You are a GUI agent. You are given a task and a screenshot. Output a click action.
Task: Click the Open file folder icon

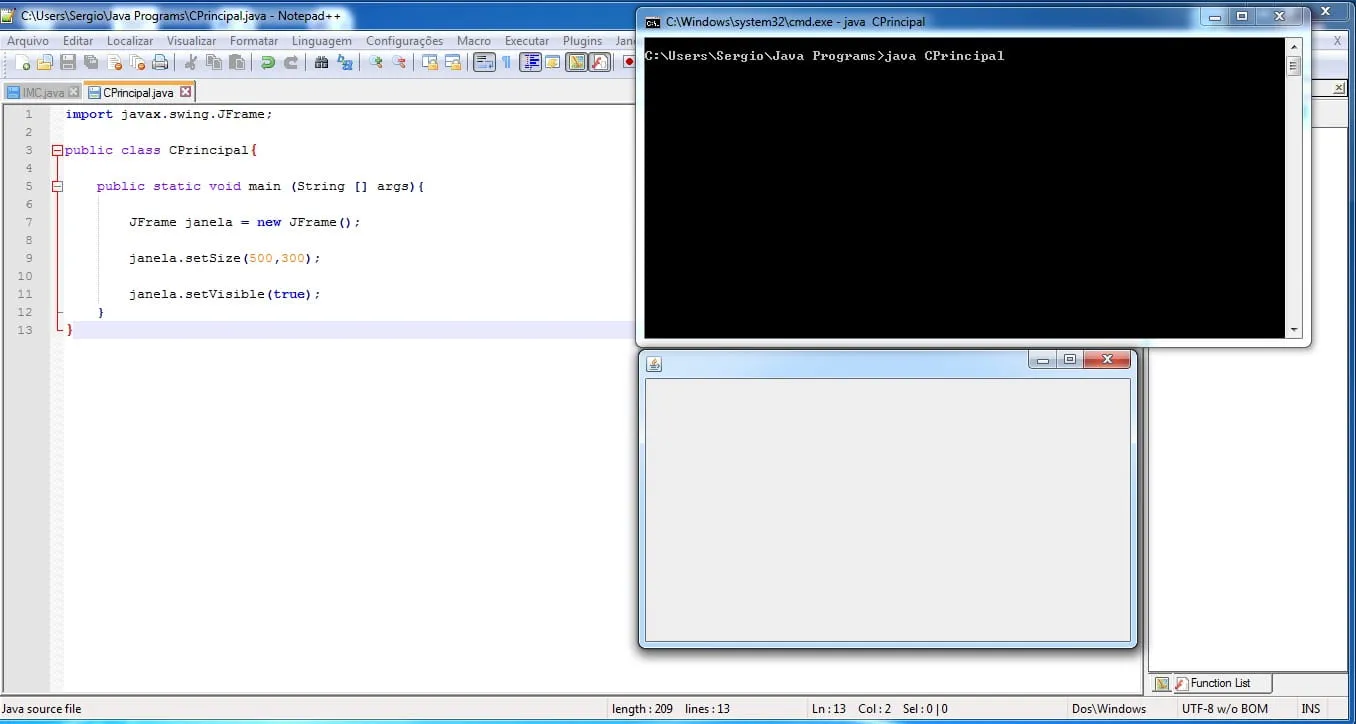pyautogui.click(x=45, y=62)
